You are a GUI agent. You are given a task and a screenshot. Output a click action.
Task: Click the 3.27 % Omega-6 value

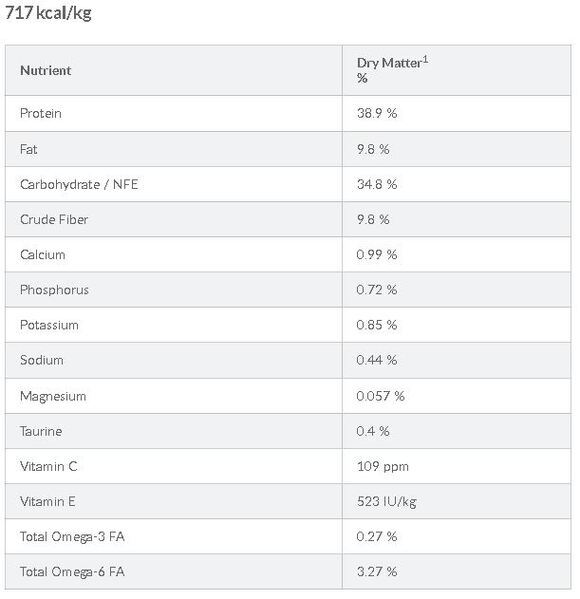click(377, 572)
